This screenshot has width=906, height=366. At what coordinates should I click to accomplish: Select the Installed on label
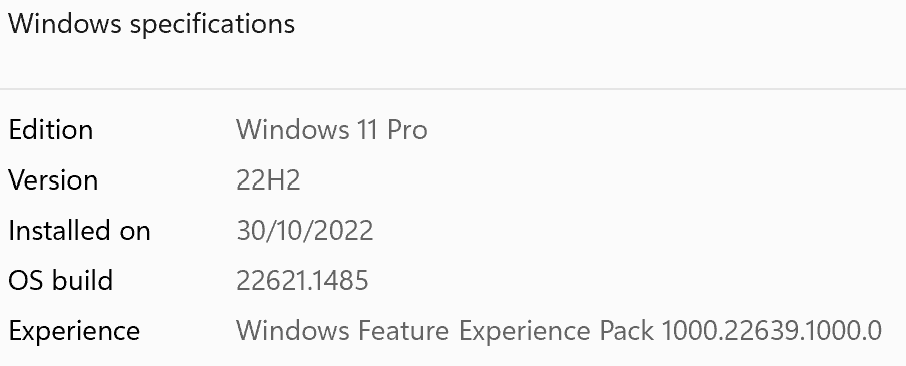coord(79,231)
